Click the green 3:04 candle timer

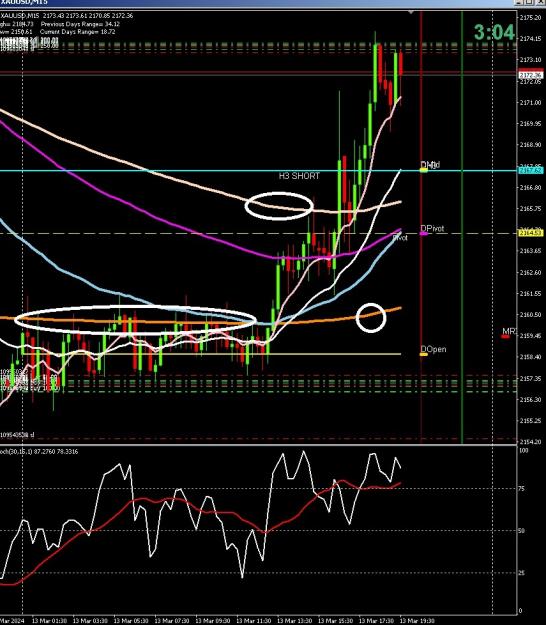(x=494, y=32)
